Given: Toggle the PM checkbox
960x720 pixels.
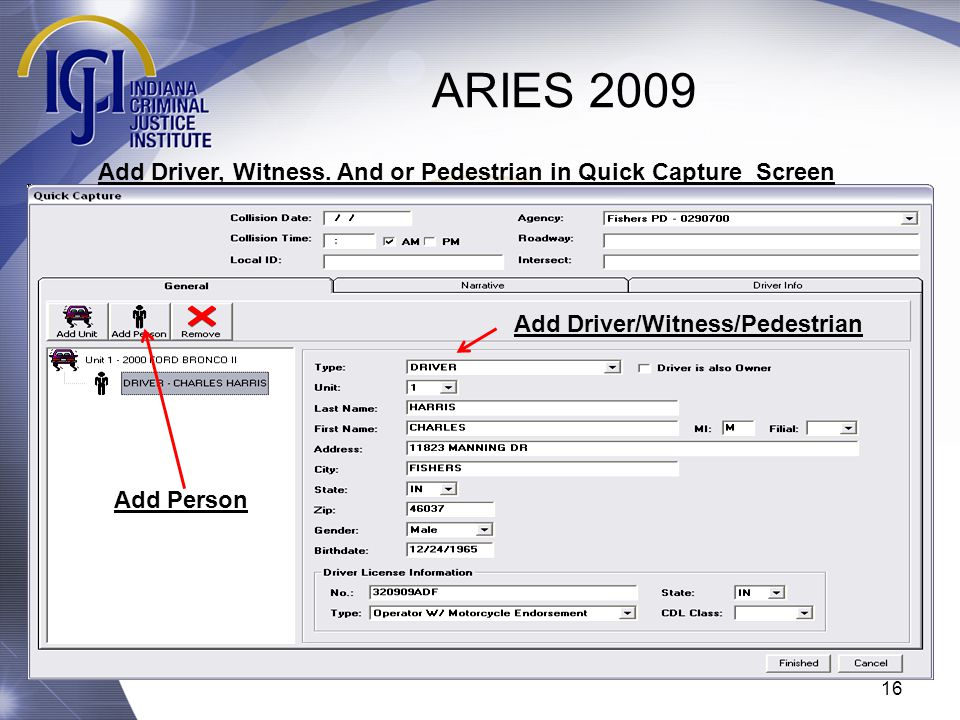Looking at the screenshot, I should pyautogui.click(x=430, y=241).
